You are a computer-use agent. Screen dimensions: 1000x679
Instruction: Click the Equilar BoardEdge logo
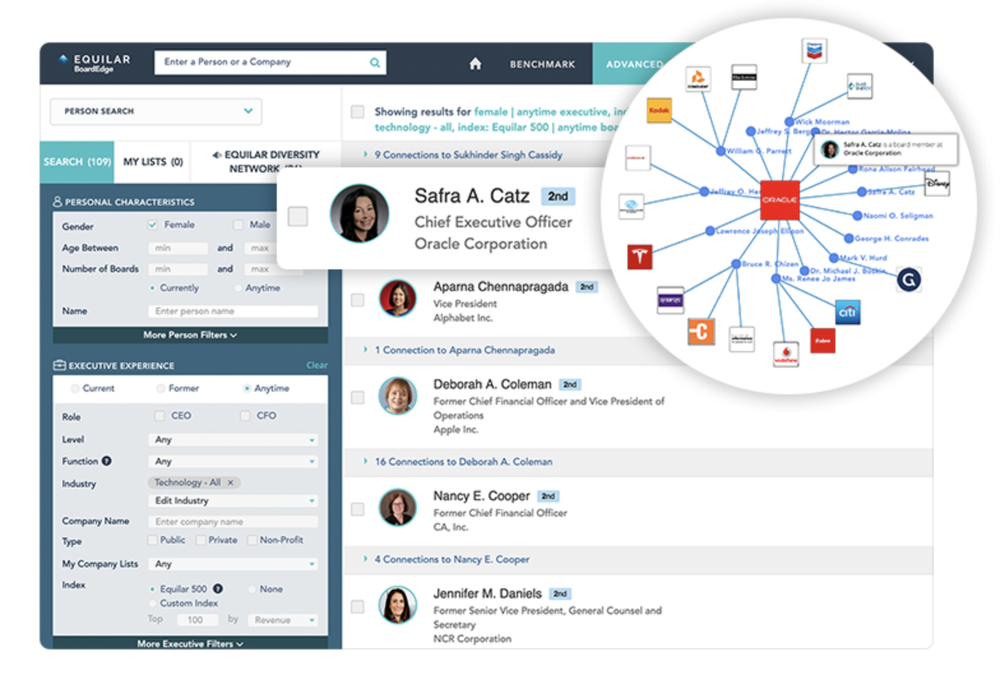pos(95,63)
